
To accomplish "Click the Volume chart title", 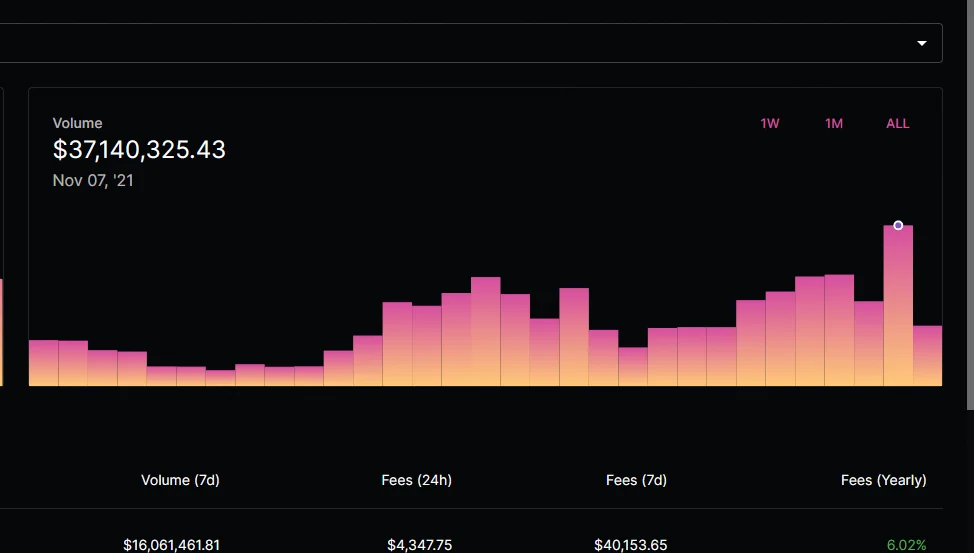I will (77, 123).
